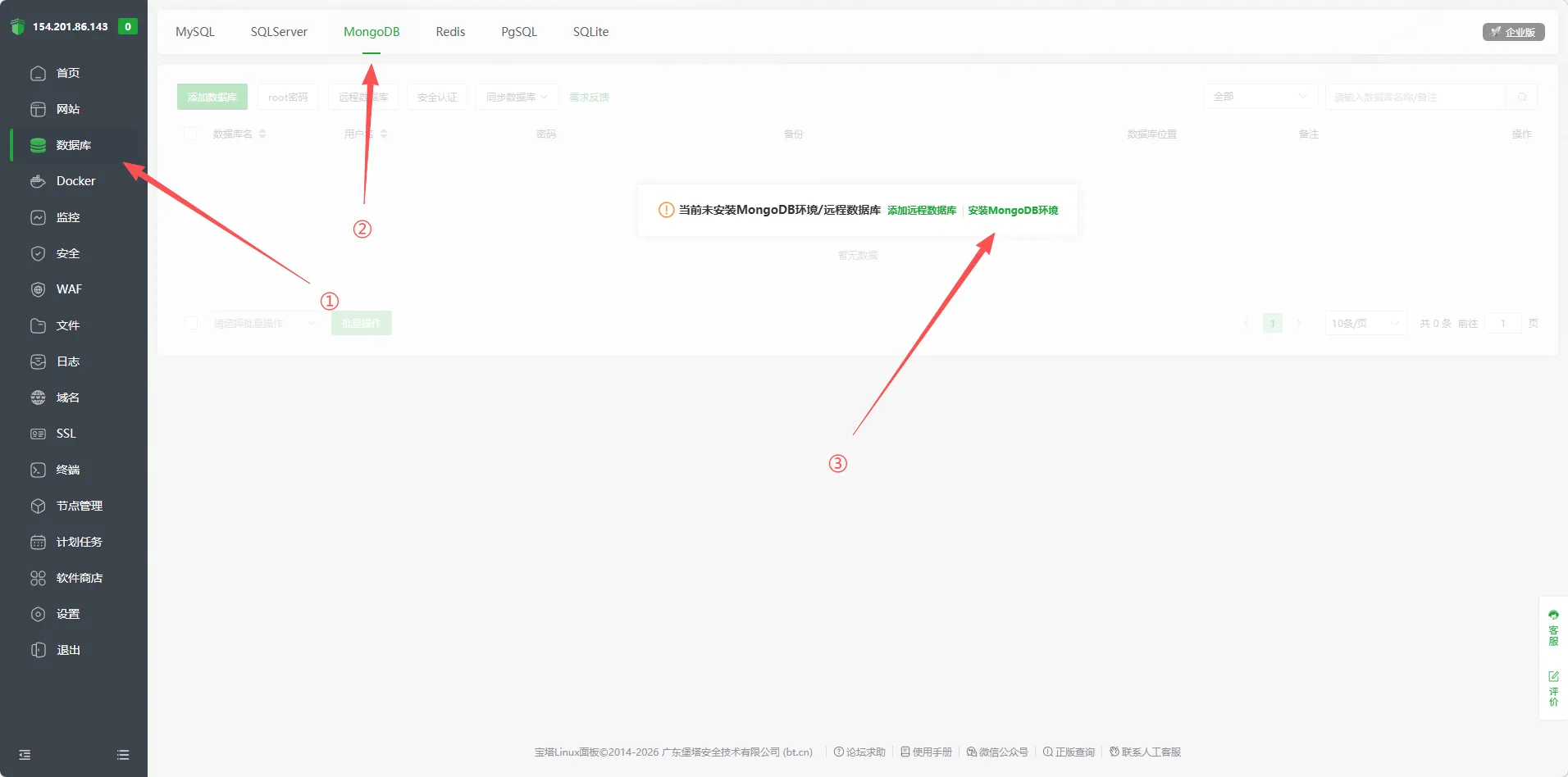
Task: Click the SSL certificate icon
Action: click(x=38, y=434)
